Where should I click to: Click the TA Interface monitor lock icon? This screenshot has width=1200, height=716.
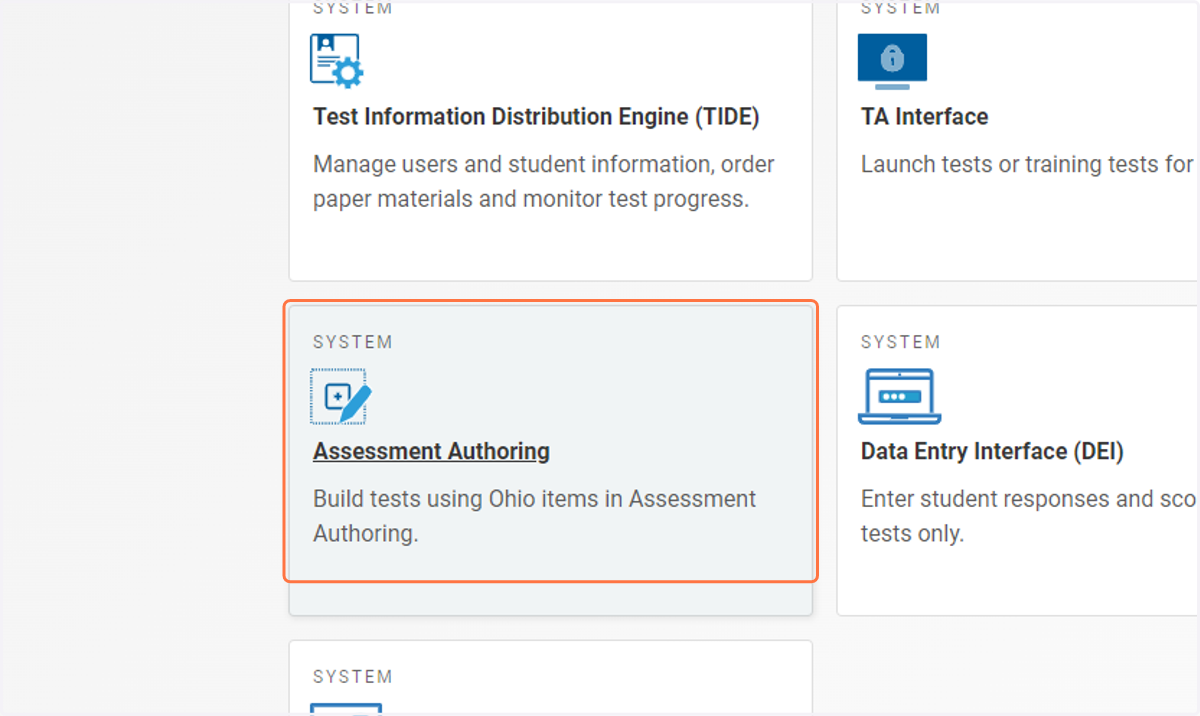click(892, 61)
